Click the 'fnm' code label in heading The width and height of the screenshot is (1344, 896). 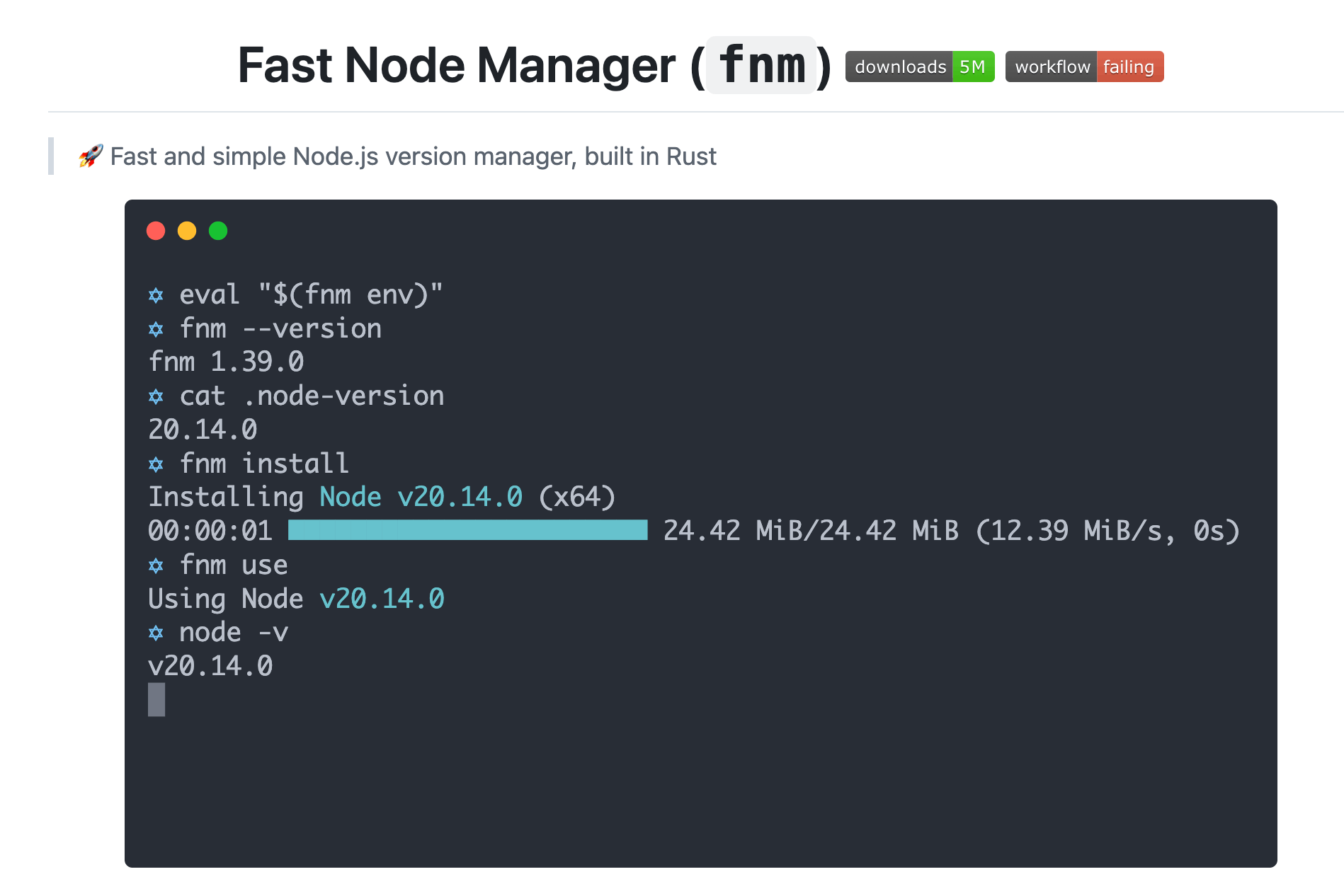(761, 65)
